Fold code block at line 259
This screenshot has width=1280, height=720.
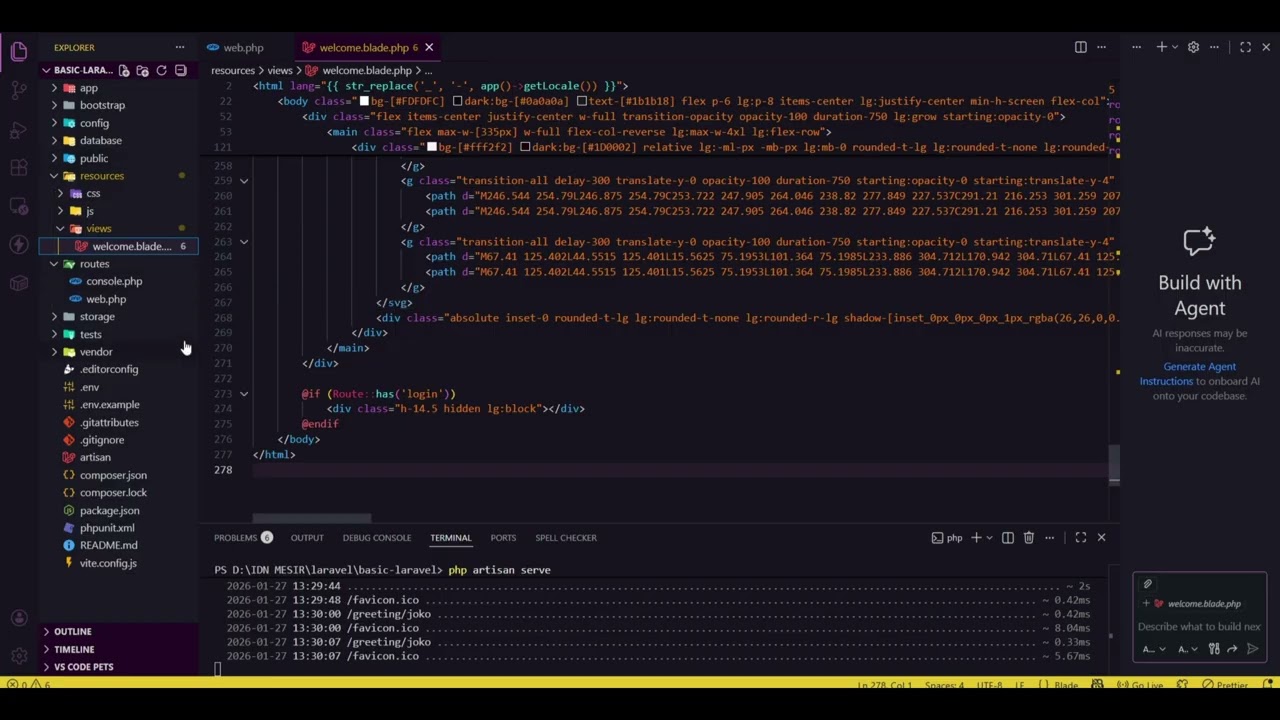click(244, 181)
